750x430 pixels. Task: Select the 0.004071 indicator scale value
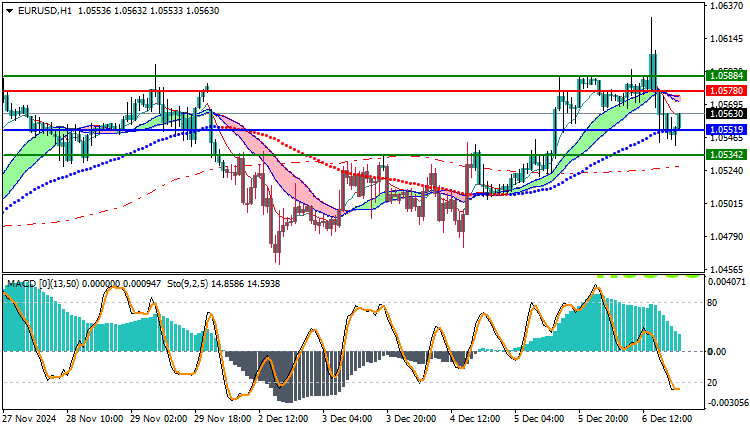point(727,282)
